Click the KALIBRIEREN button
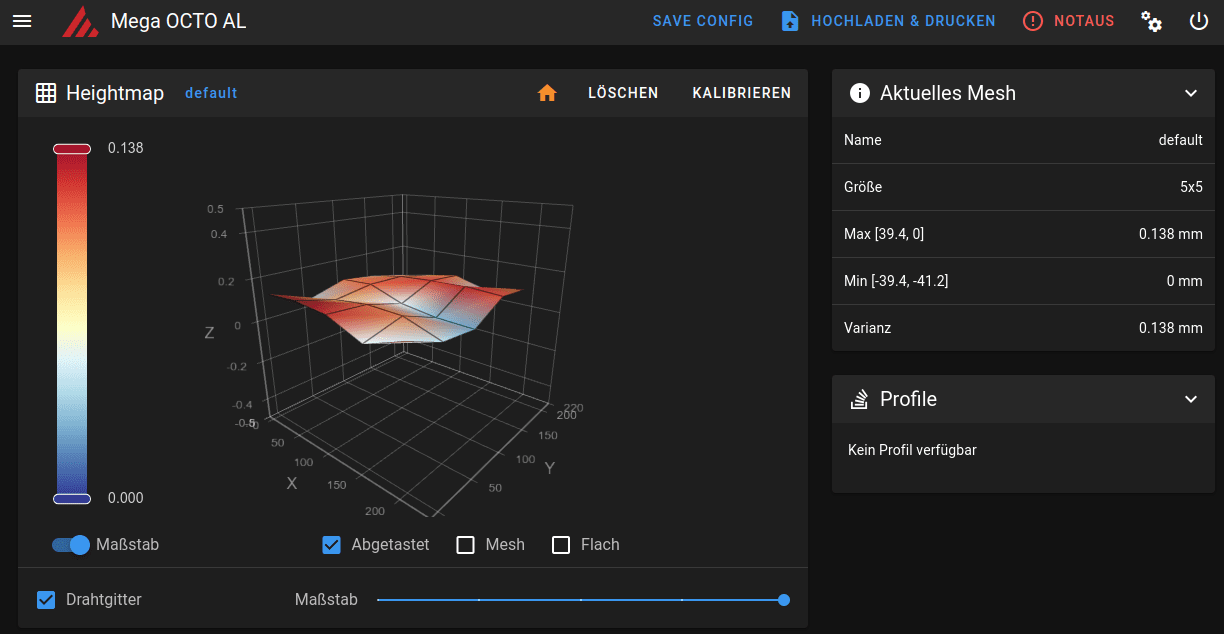1224x634 pixels. (x=742, y=93)
